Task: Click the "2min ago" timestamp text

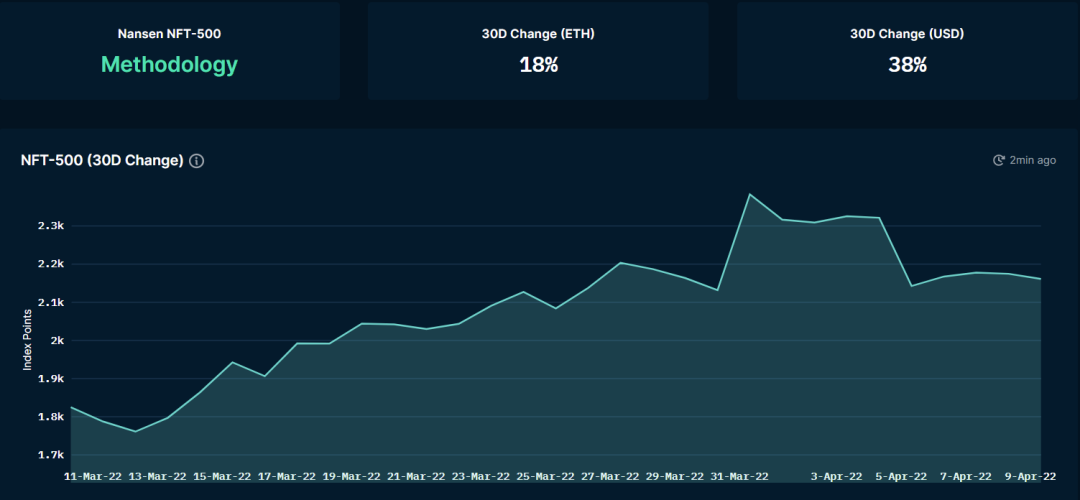Action: point(1032,160)
